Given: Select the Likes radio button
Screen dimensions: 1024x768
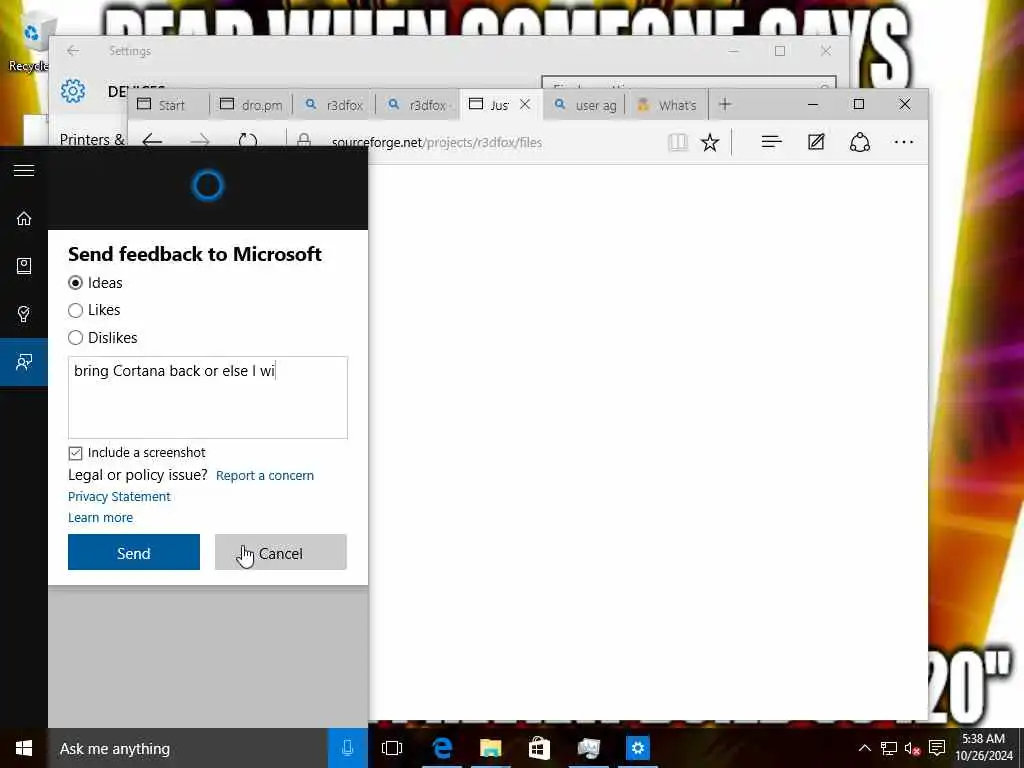Looking at the screenshot, I should [75, 310].
